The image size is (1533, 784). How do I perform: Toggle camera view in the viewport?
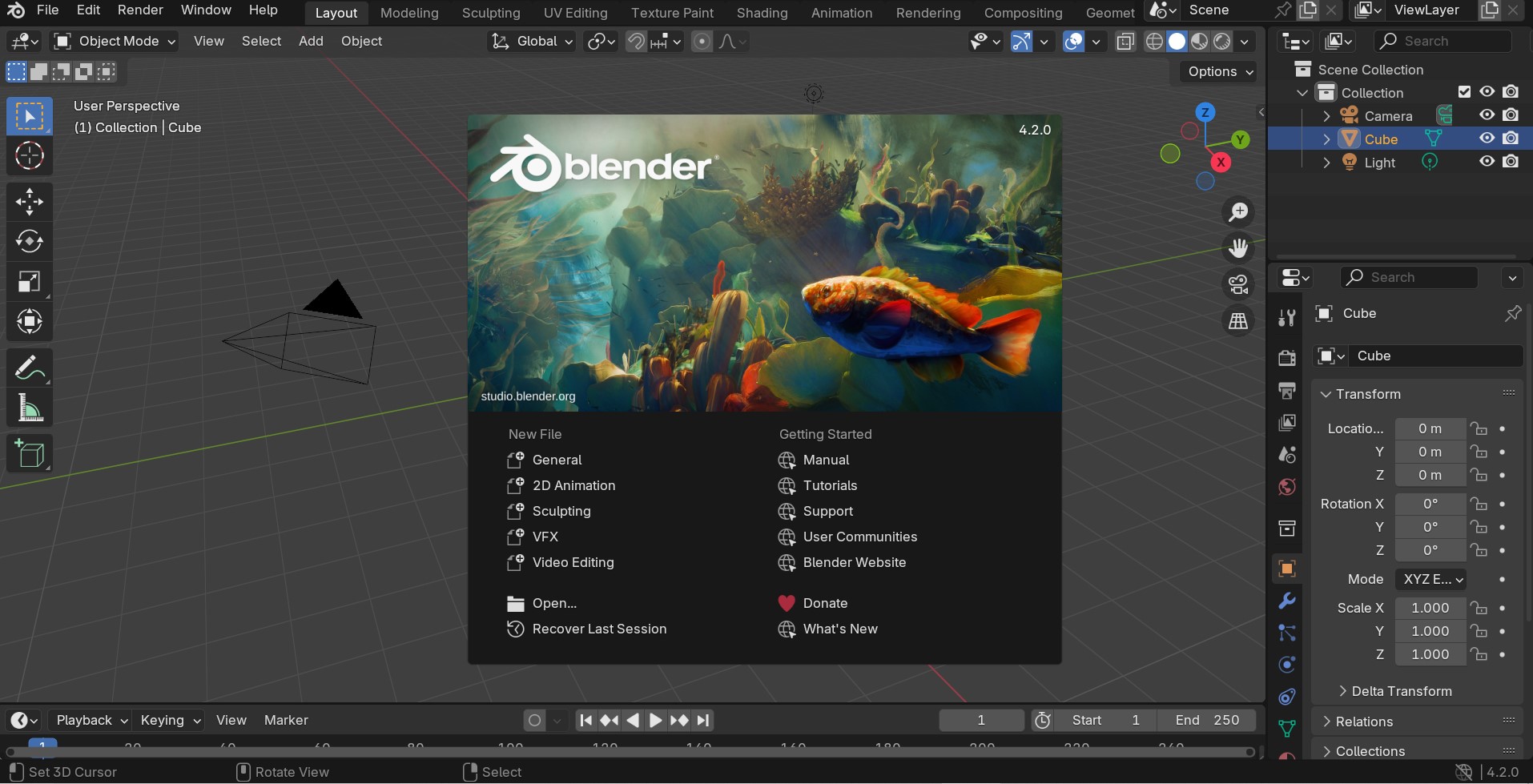[1238, 284]
